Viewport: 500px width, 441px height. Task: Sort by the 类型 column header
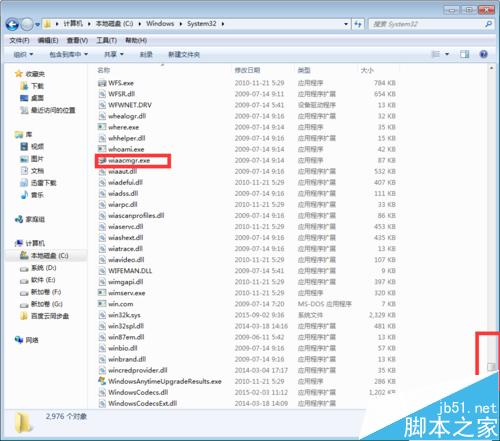(304, 70)
